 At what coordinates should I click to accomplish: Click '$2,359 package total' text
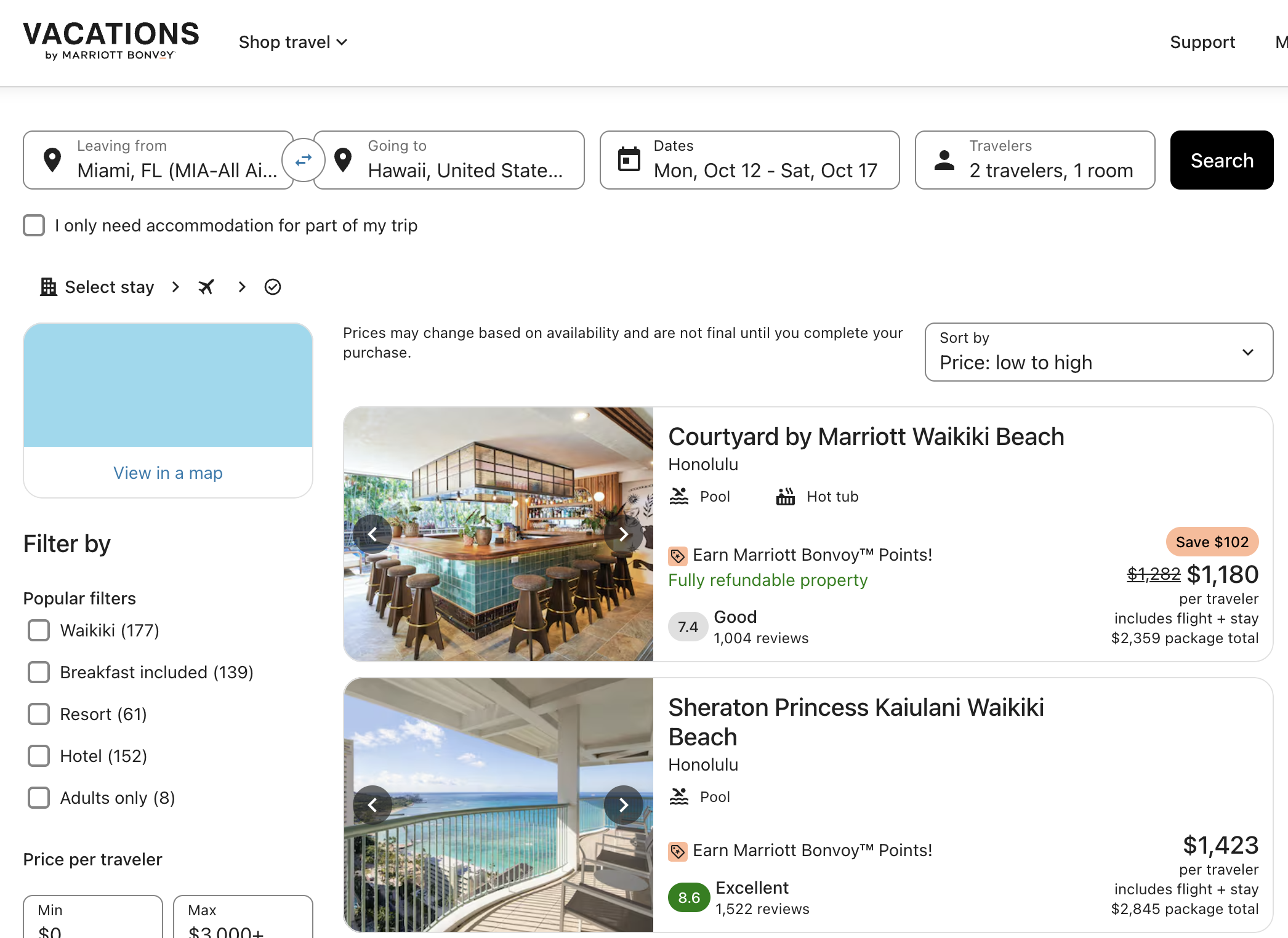pos(1185,638)
